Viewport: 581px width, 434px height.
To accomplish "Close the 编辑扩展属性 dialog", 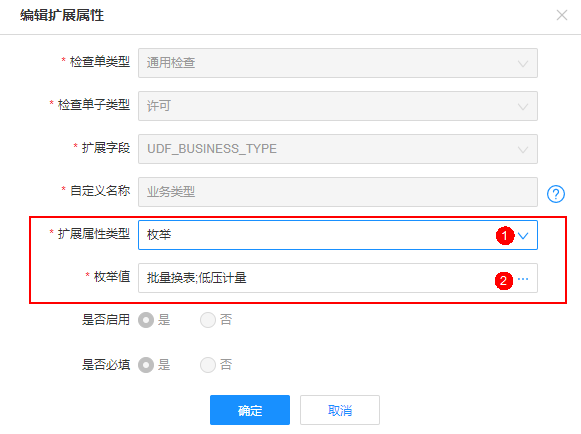I will tap(562, 15).
